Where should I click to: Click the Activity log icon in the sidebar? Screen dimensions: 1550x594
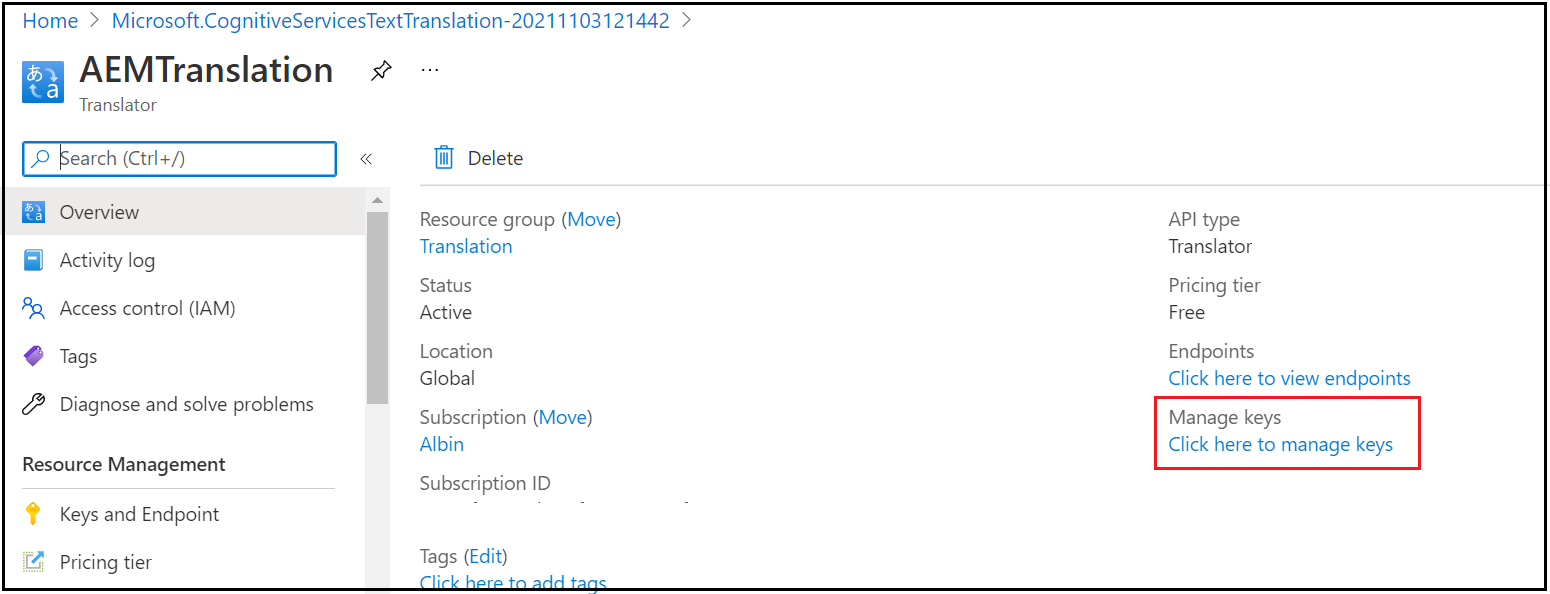(33, 260)
